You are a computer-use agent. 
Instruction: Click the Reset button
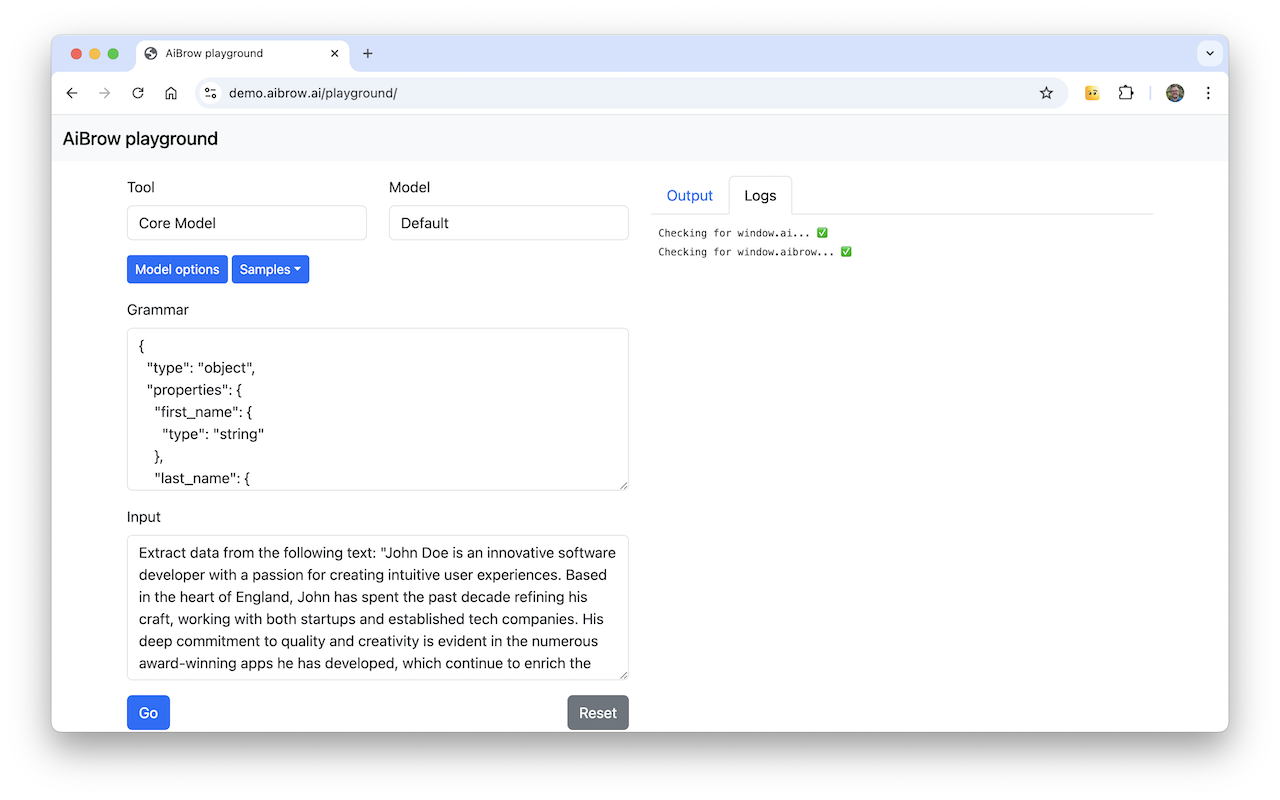point(598,713)
